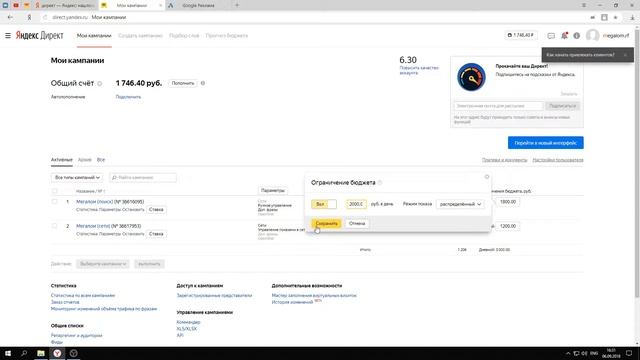Click the Yandex 'Я' home icon in the address bar

29,17
